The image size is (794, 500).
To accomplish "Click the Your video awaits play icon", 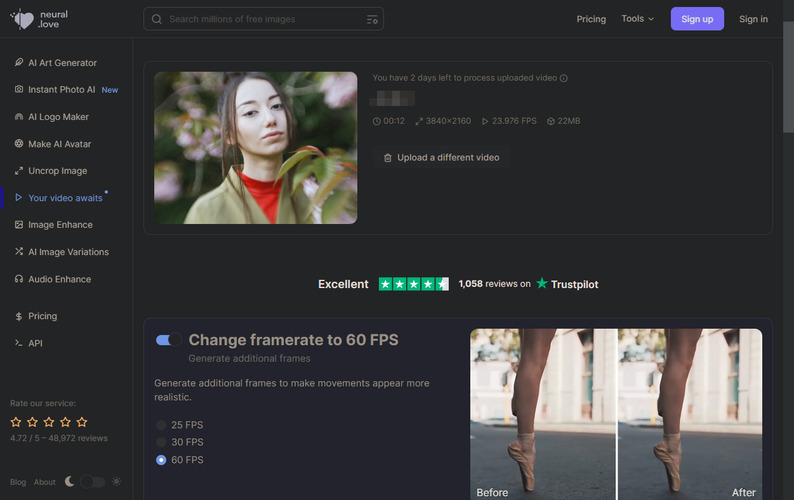I will coord(19,198).
